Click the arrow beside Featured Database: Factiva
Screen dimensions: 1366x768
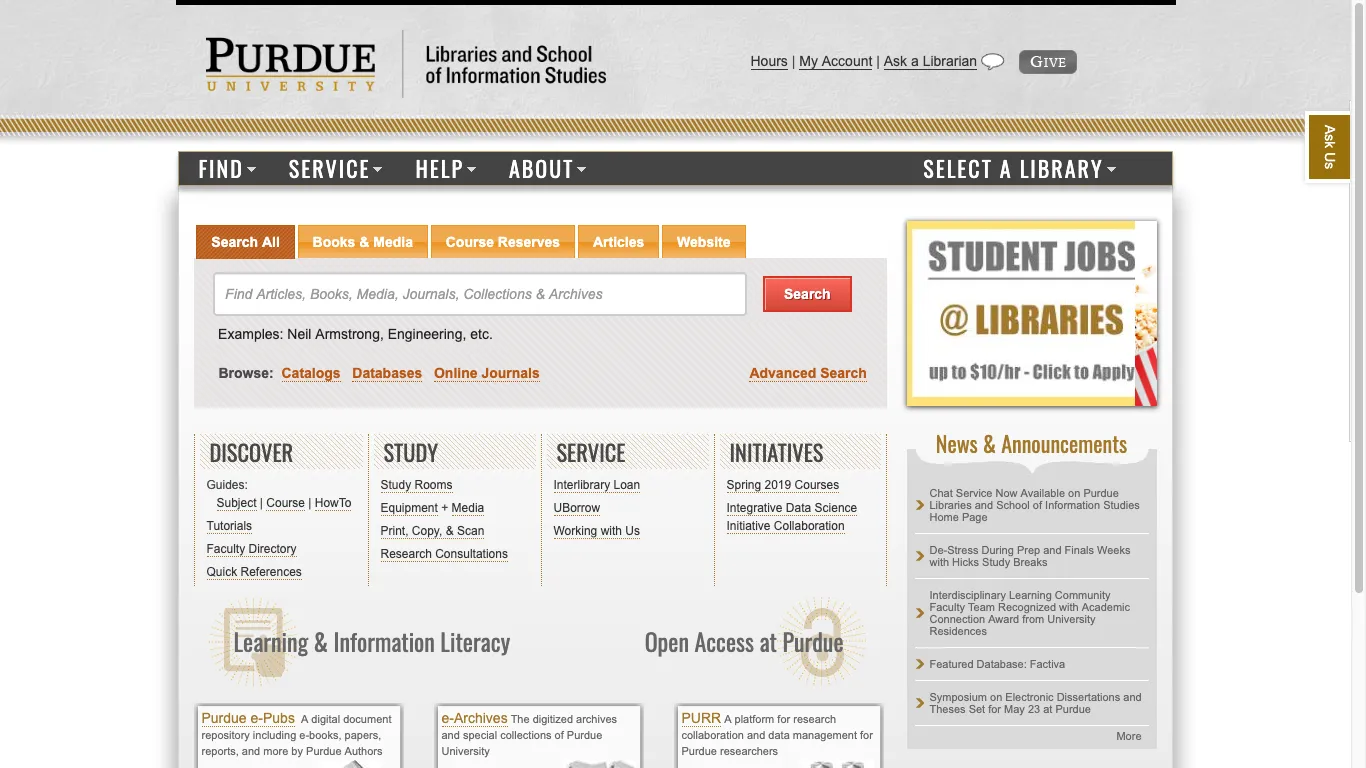(x=920, y=663)
